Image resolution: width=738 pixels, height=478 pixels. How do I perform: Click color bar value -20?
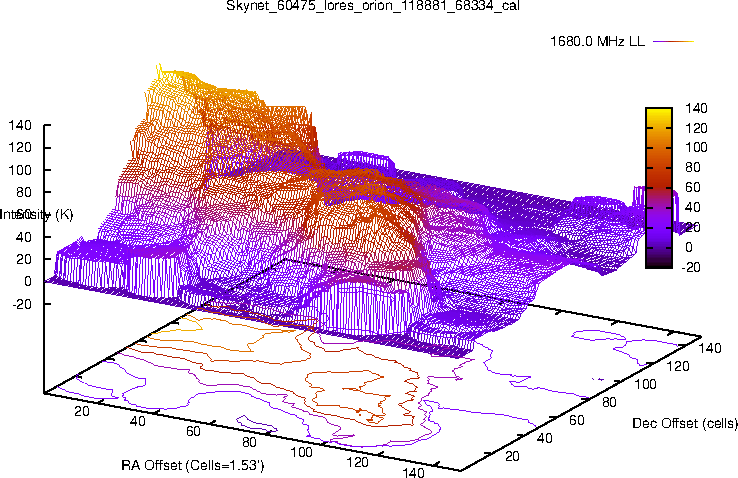tap(690, 267)
